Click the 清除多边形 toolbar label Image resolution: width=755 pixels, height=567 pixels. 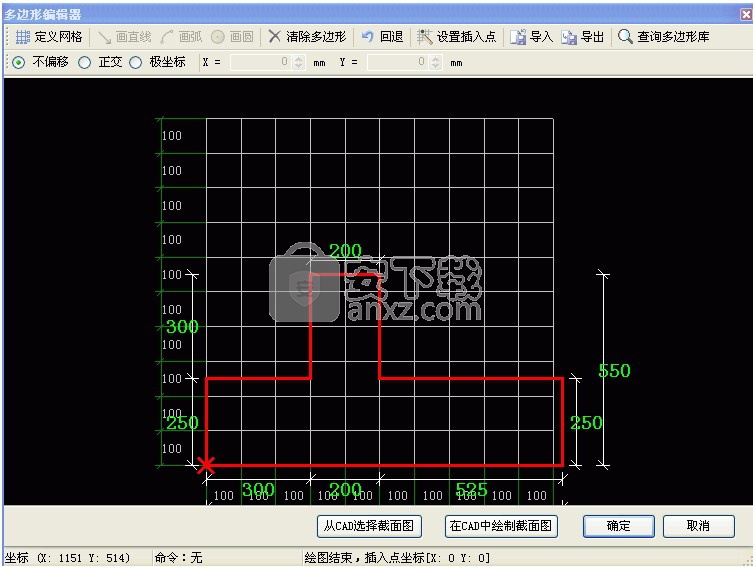pos(316,37)
